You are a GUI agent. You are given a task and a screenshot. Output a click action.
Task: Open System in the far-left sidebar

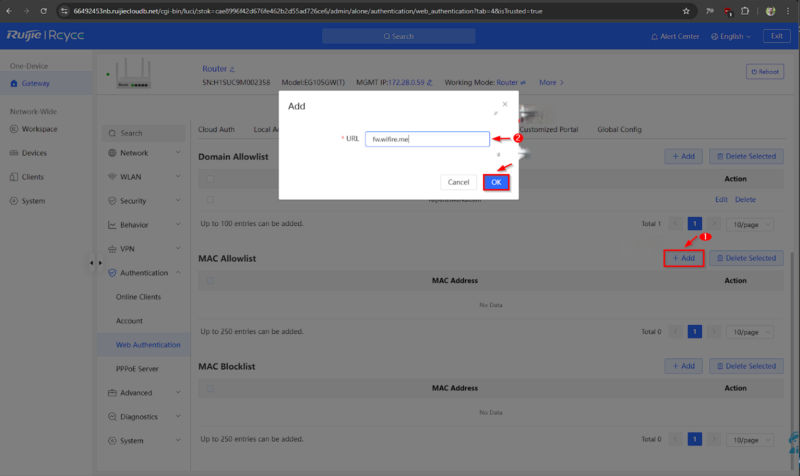tap(33, 201)
